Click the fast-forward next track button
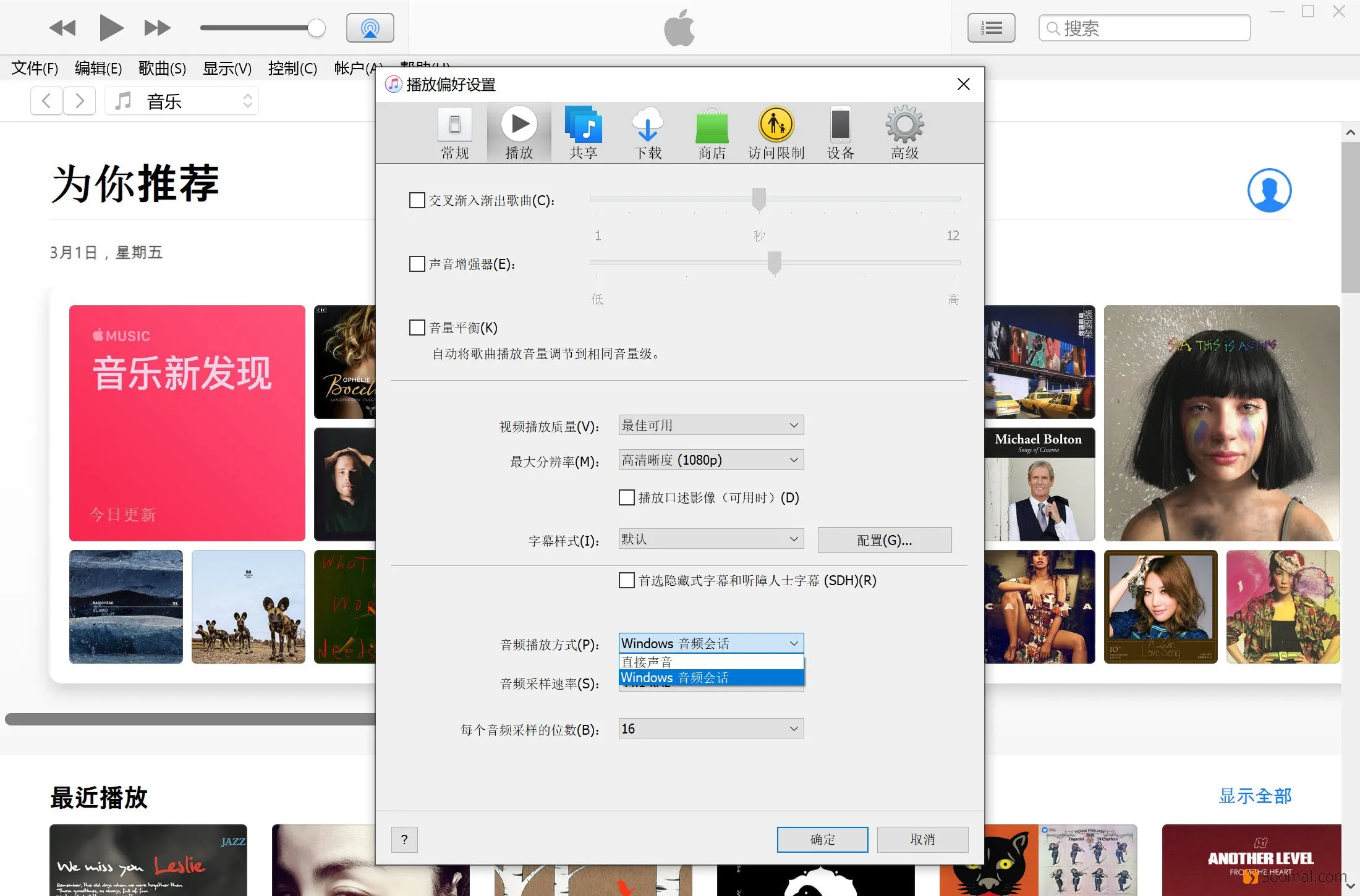The height and width of the screenshot is (896, 1360). click(x=157, y=28)
